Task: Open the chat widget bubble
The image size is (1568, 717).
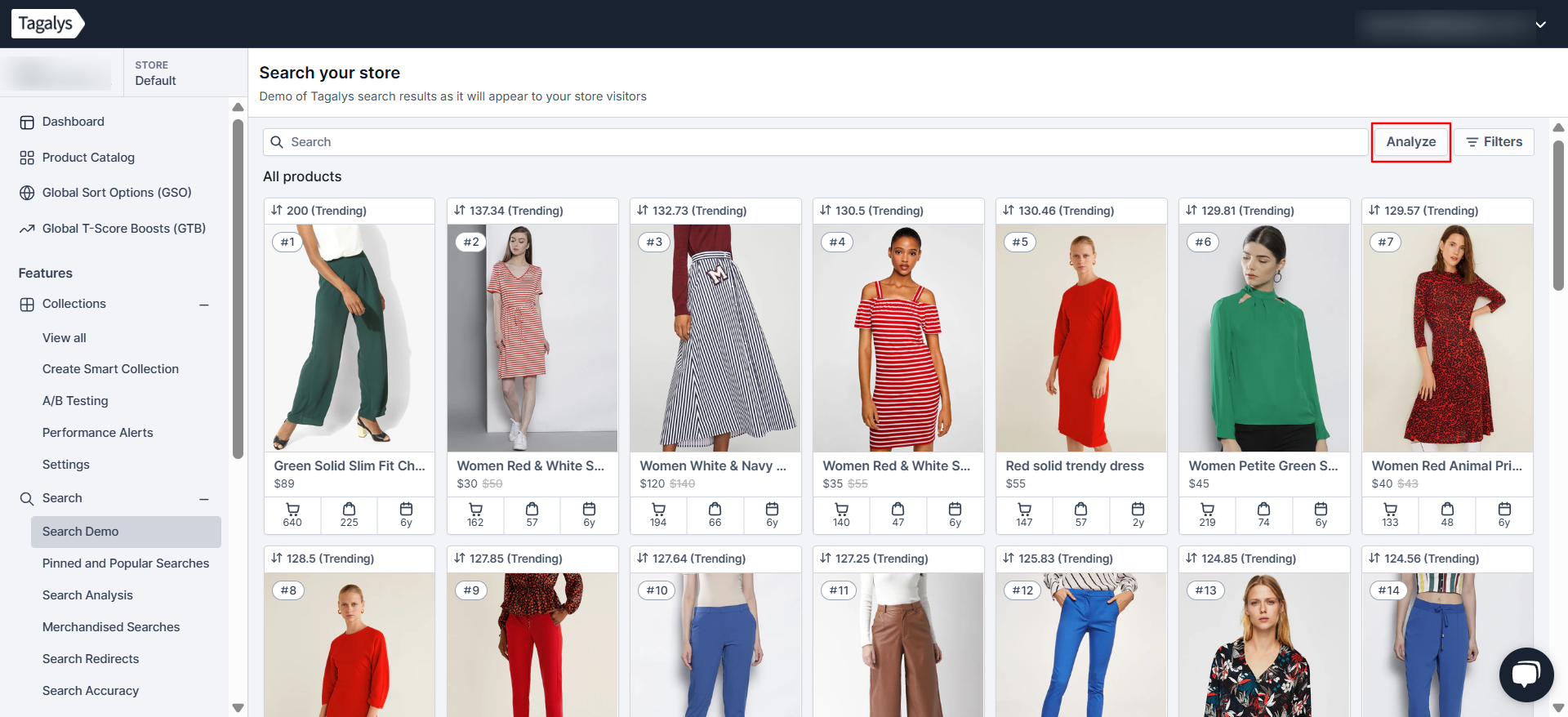Action: 1526,675
